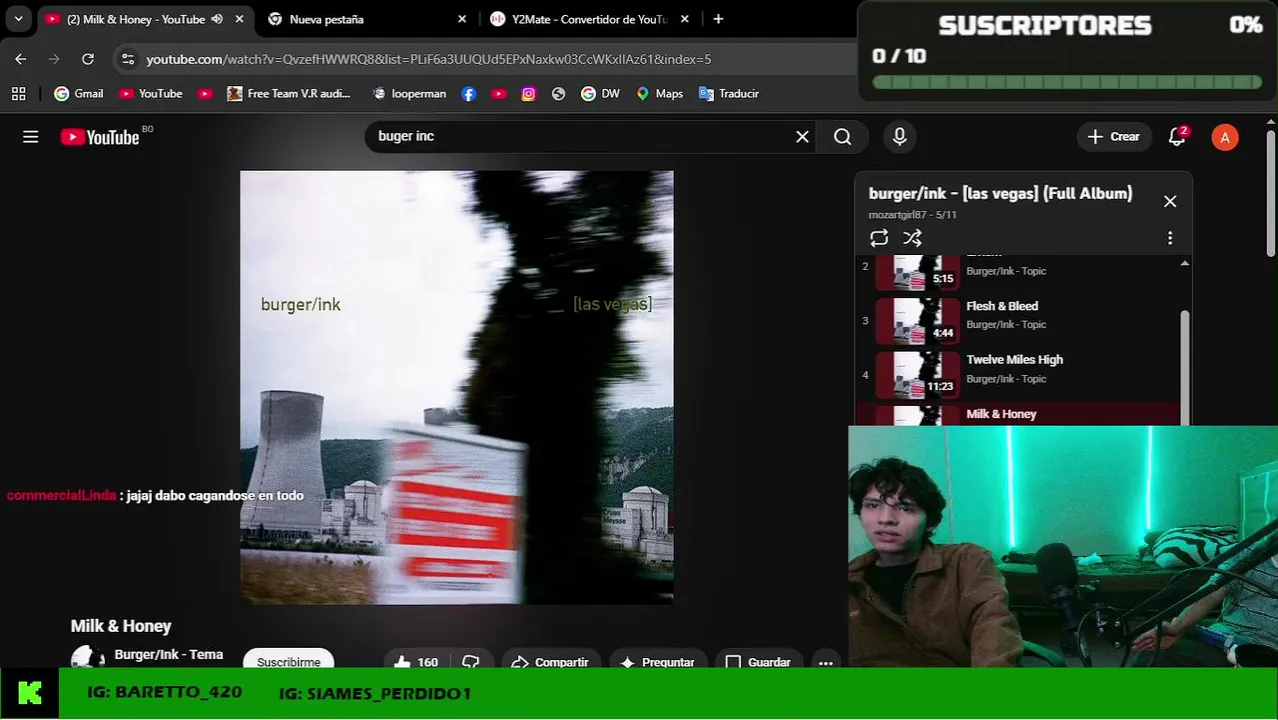This screenshot has width=1278, height=720.
Task: Click the playlist scroll-up arrow
Action: click(x=1185, y=263)
